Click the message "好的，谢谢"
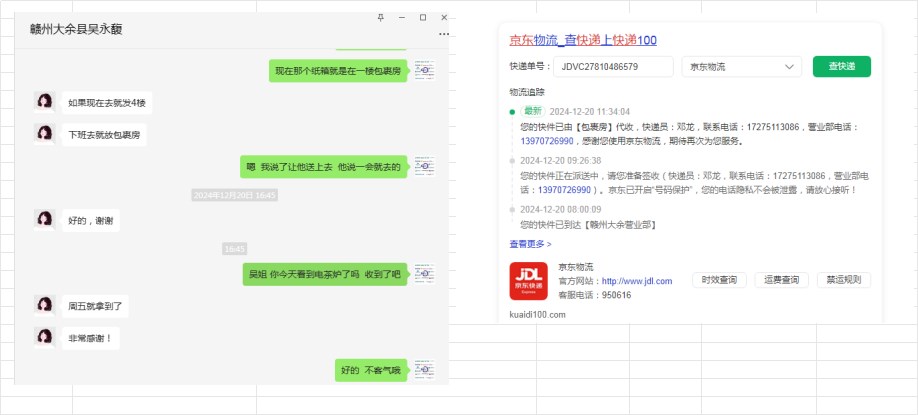 click(x=91, y=221)
